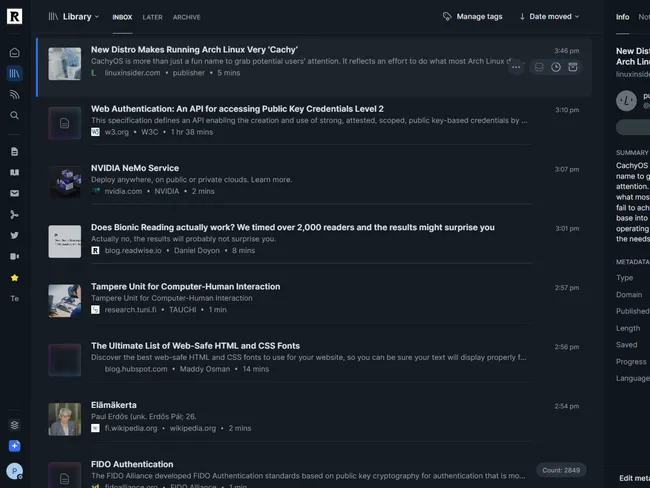This screenshot has height=488, width=650.
Task: Expand the Library dropdown
Action: click(81, 17)
